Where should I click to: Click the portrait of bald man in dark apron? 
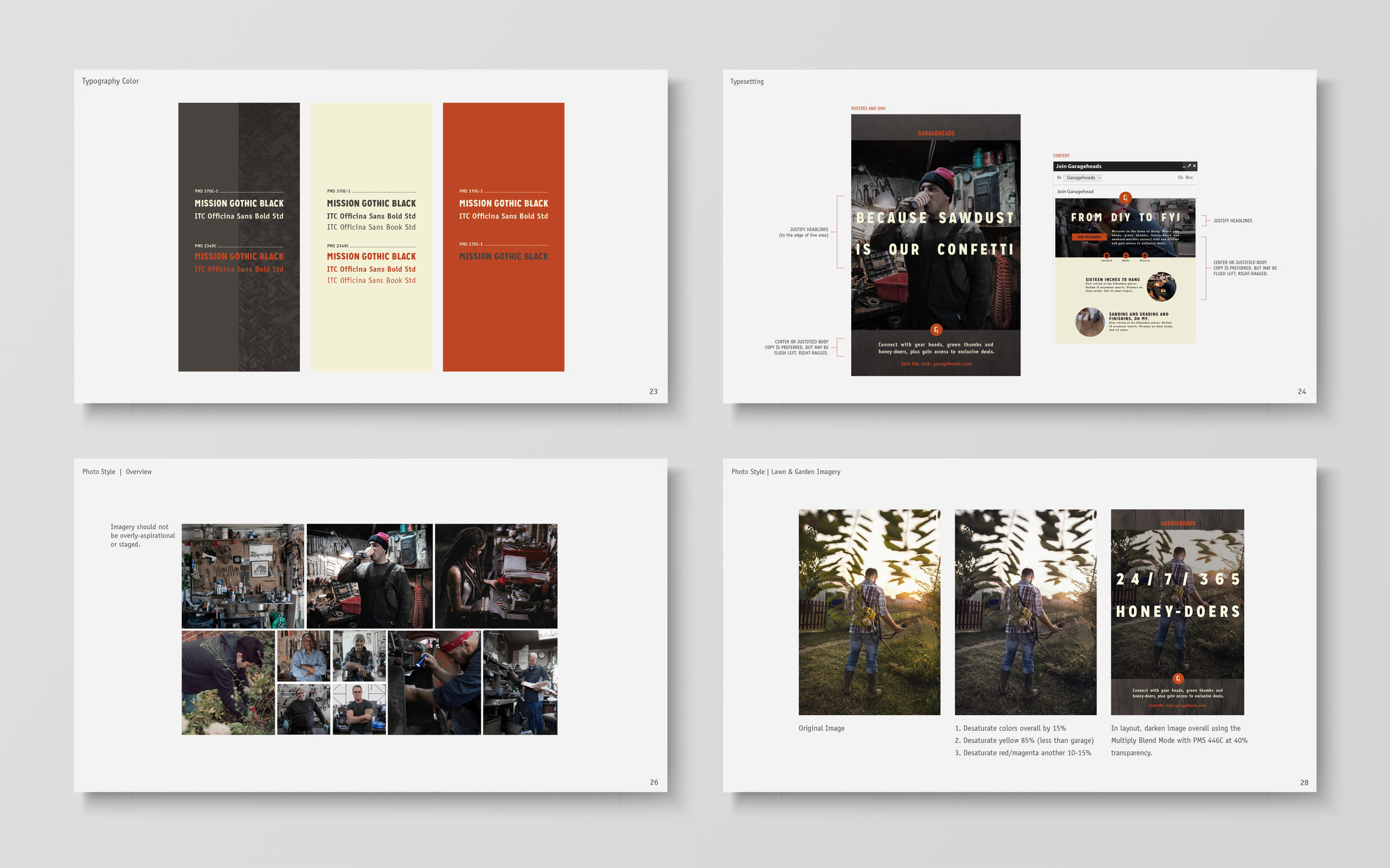click(x=303, y=709)
